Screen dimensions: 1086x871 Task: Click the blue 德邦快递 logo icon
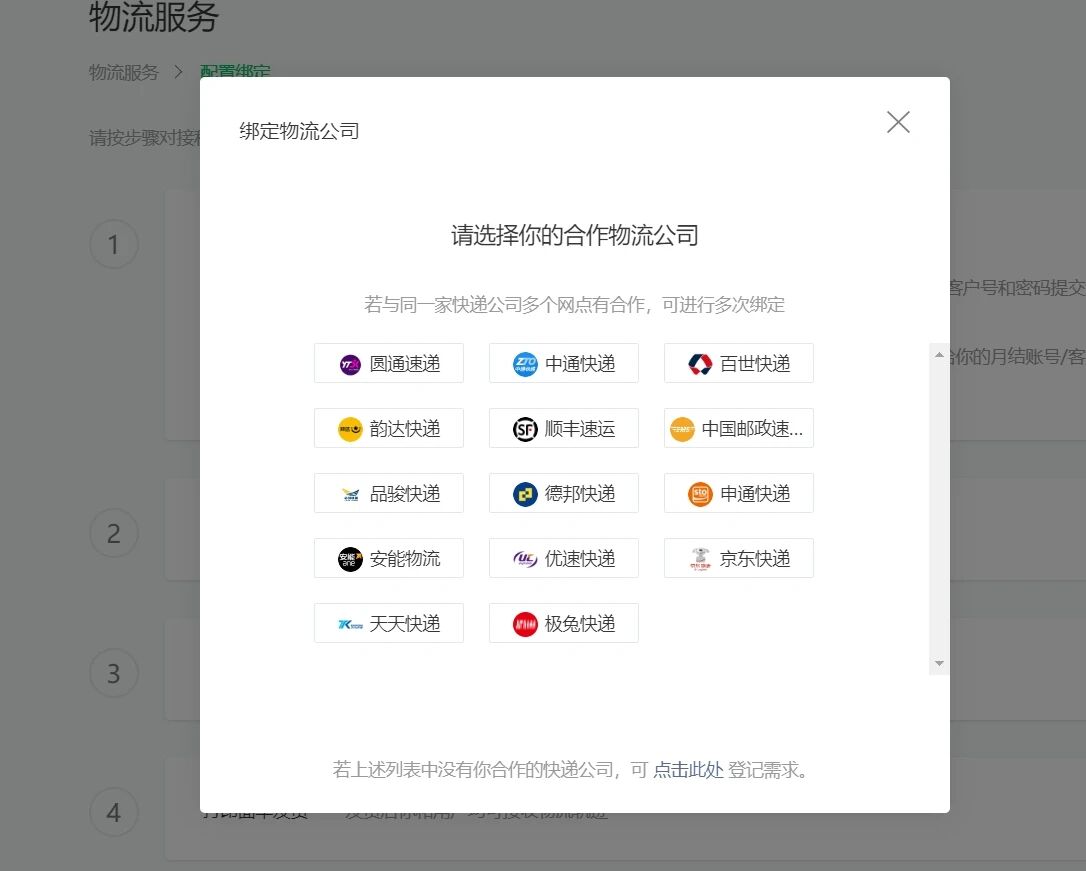pos(525,494)
